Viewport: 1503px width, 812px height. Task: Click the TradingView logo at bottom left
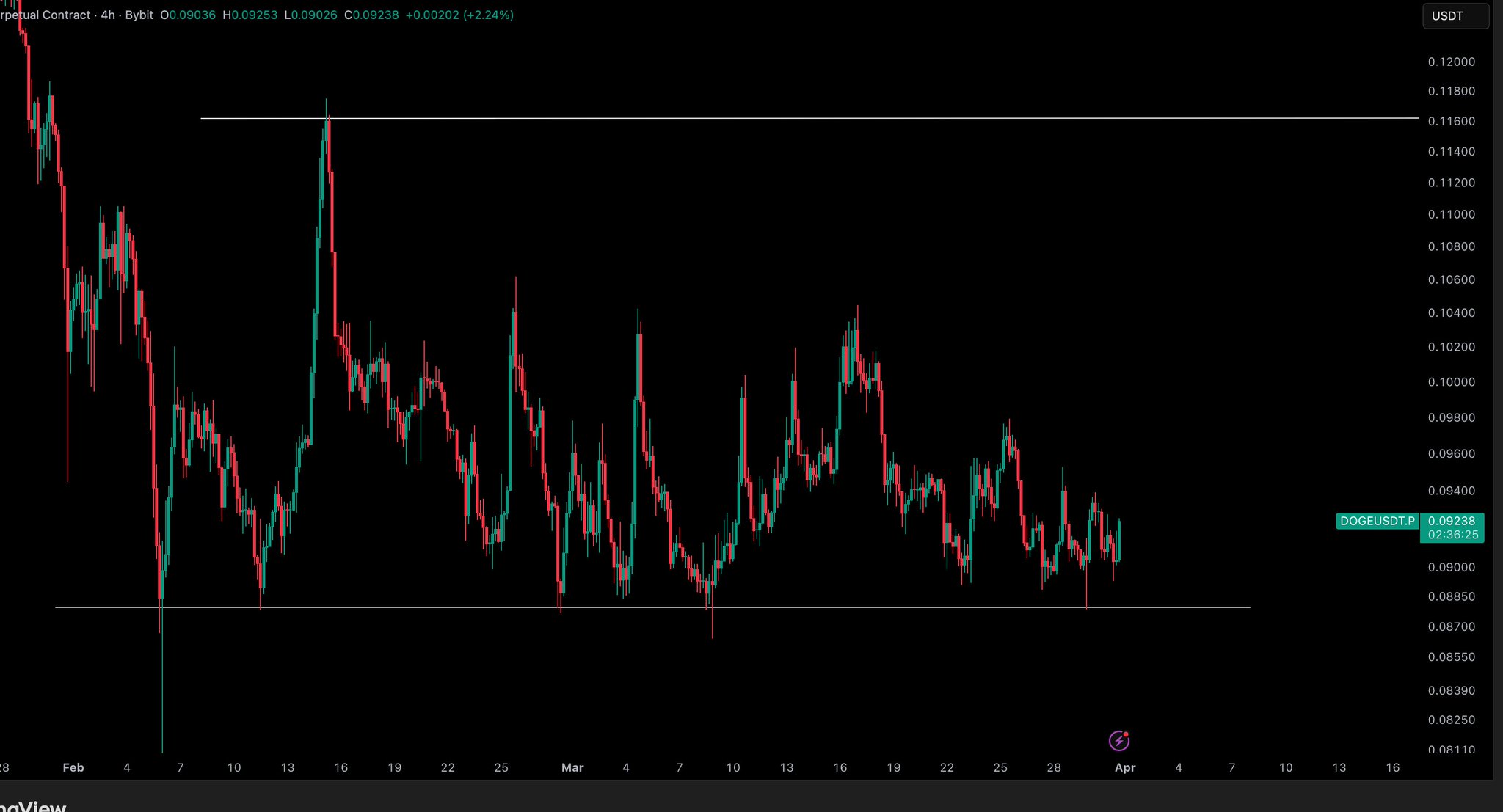pyautogui.click(x=33, y=806)
